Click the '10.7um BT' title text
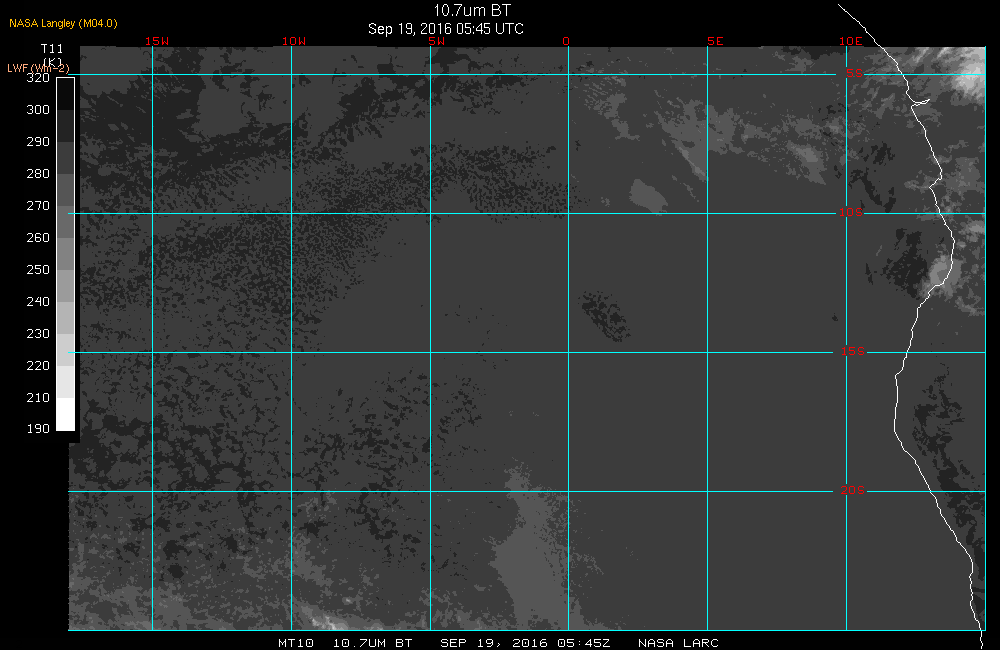1000x650 pixels. [472, 11]
